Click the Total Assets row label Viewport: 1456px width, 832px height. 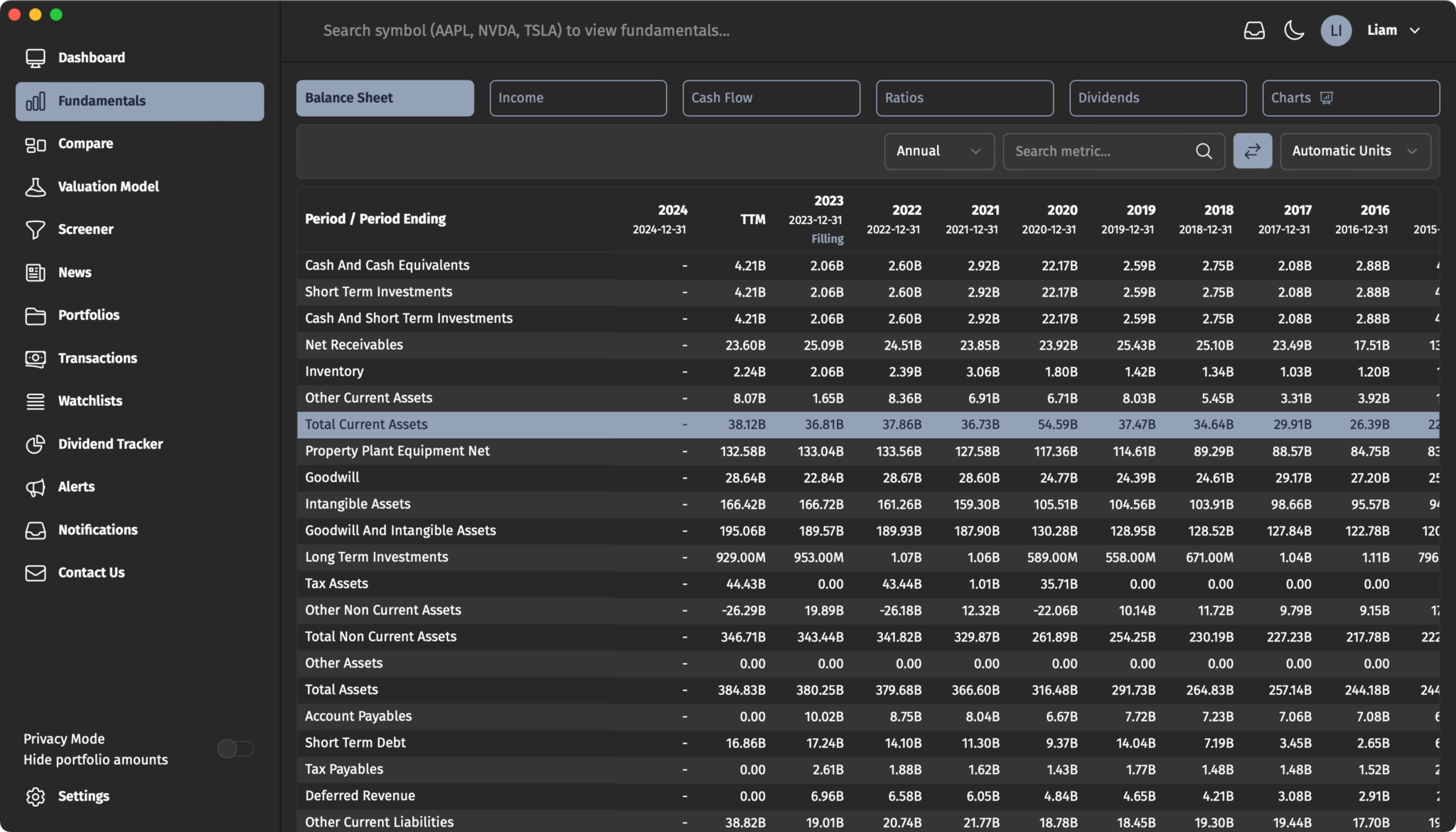[x=341, y=690]
